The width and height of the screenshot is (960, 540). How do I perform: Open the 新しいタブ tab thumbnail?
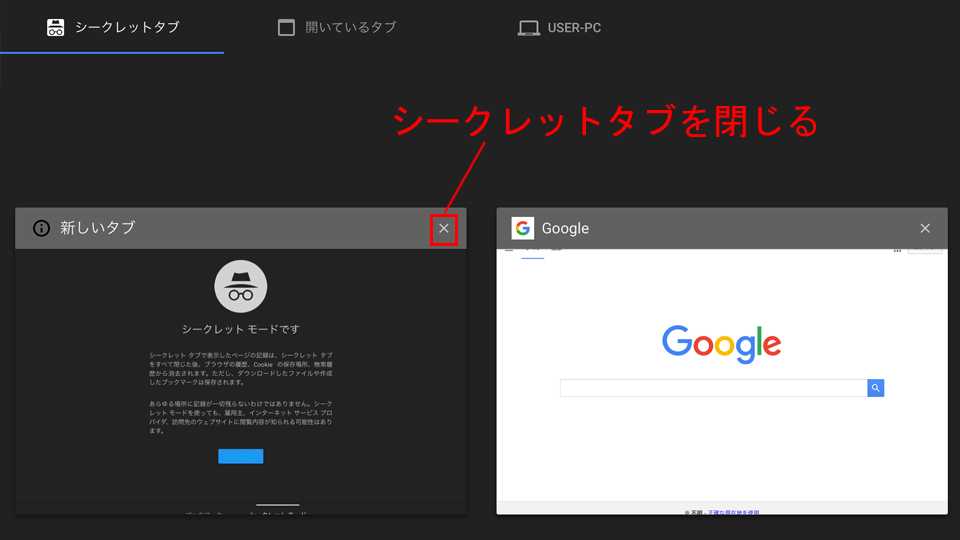(241, 381)
